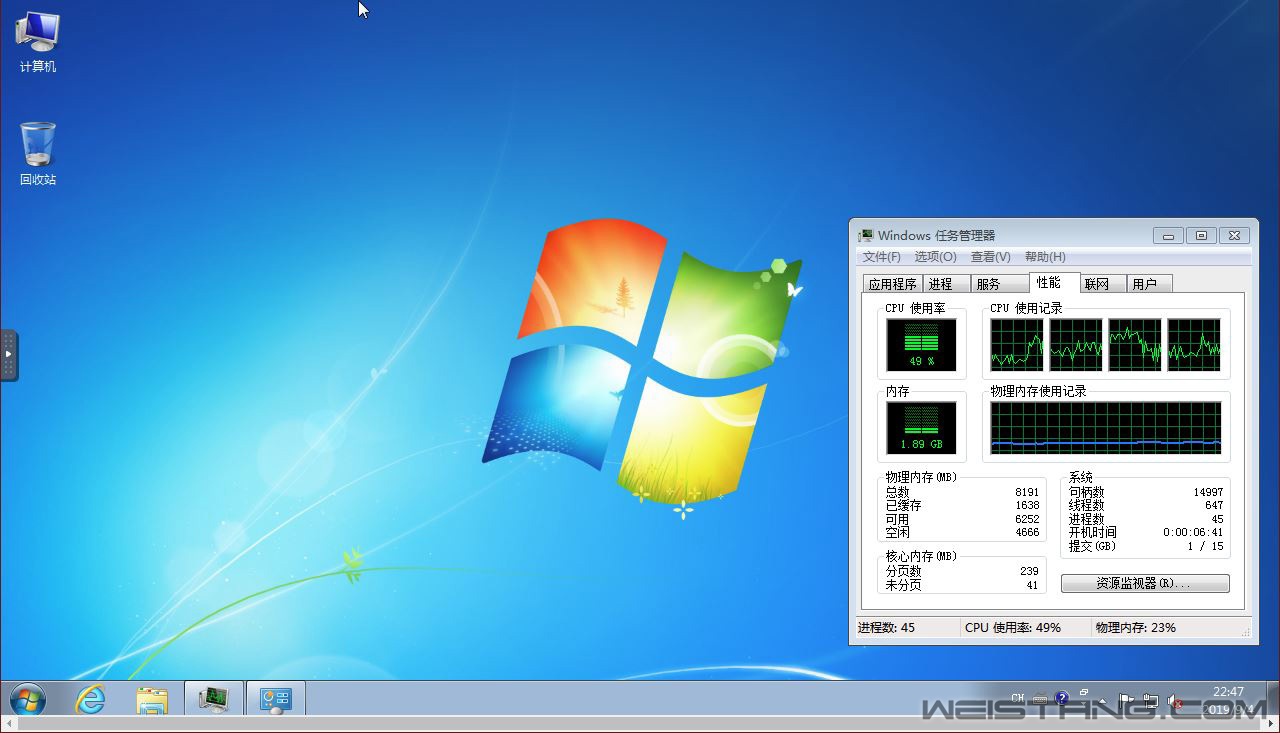Launch Internet Explorer from the taskbar
1280x733 pixels.
pos(90,701)
